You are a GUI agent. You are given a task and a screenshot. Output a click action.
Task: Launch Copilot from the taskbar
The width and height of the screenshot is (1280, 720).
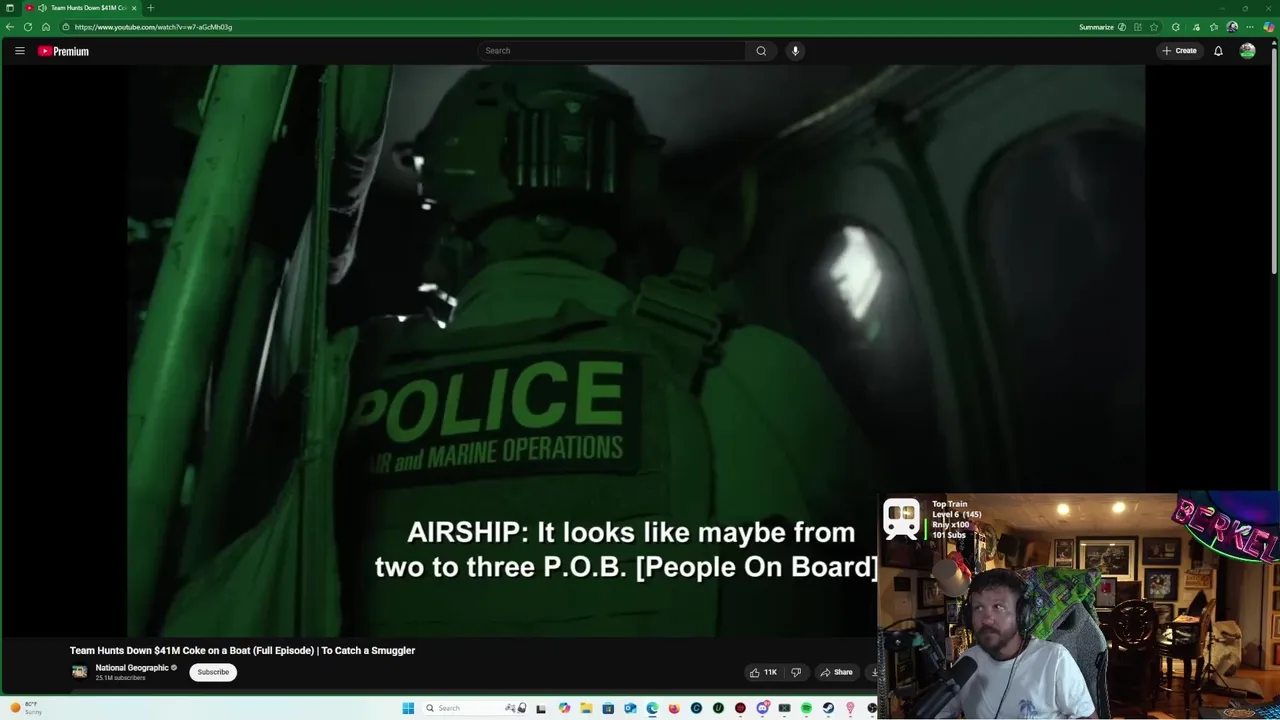tap(564, 708)
